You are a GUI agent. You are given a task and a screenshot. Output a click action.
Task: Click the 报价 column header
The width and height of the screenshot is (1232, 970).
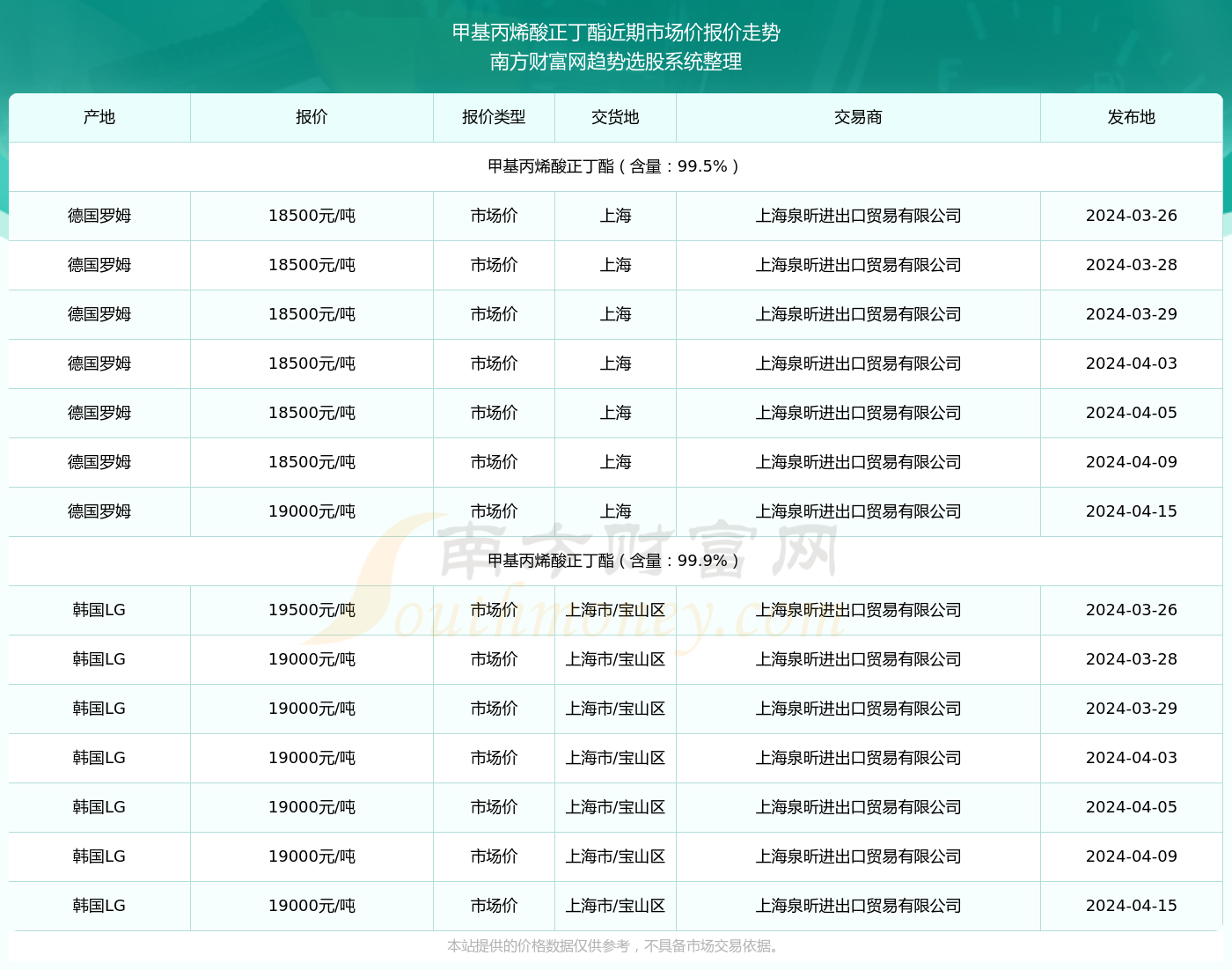click(x=312, y=117)
